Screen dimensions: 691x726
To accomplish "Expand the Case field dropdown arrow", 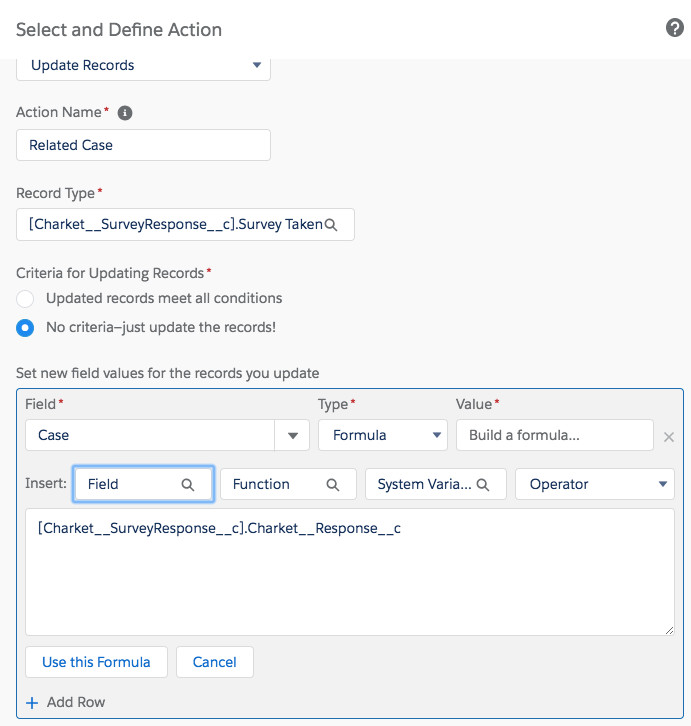I will pos(292,436).
